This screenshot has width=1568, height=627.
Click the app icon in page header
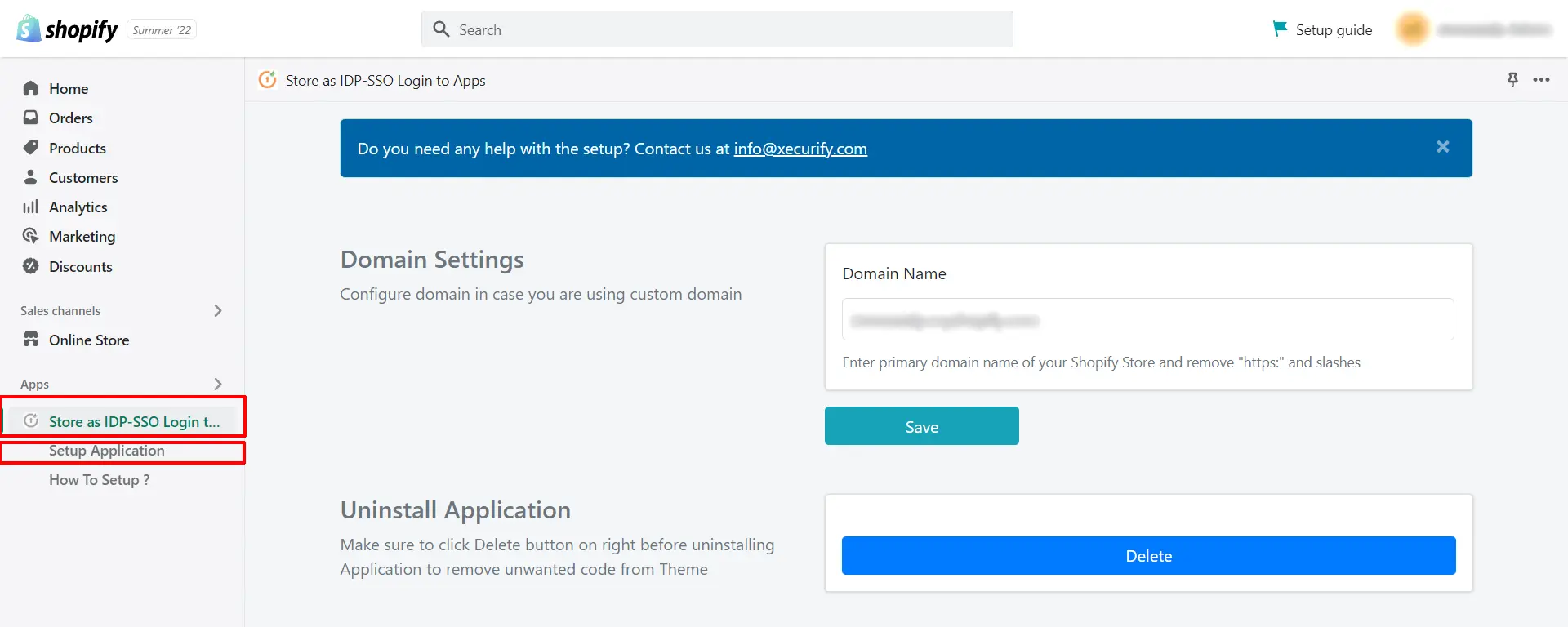coord(267,80)
